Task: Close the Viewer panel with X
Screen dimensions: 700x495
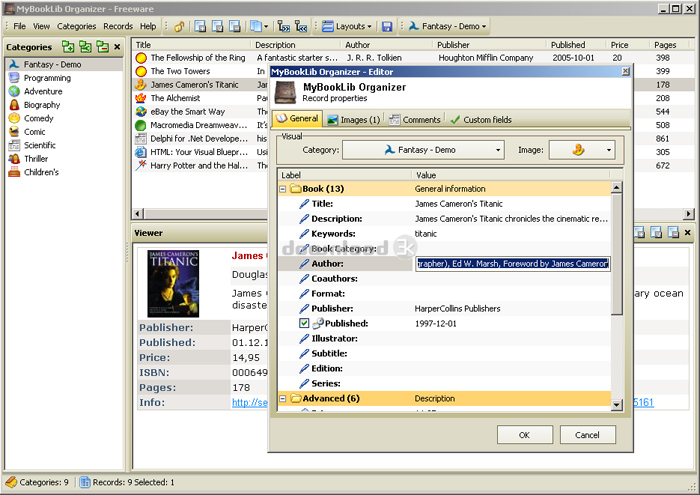Action: tap(688, 232)
